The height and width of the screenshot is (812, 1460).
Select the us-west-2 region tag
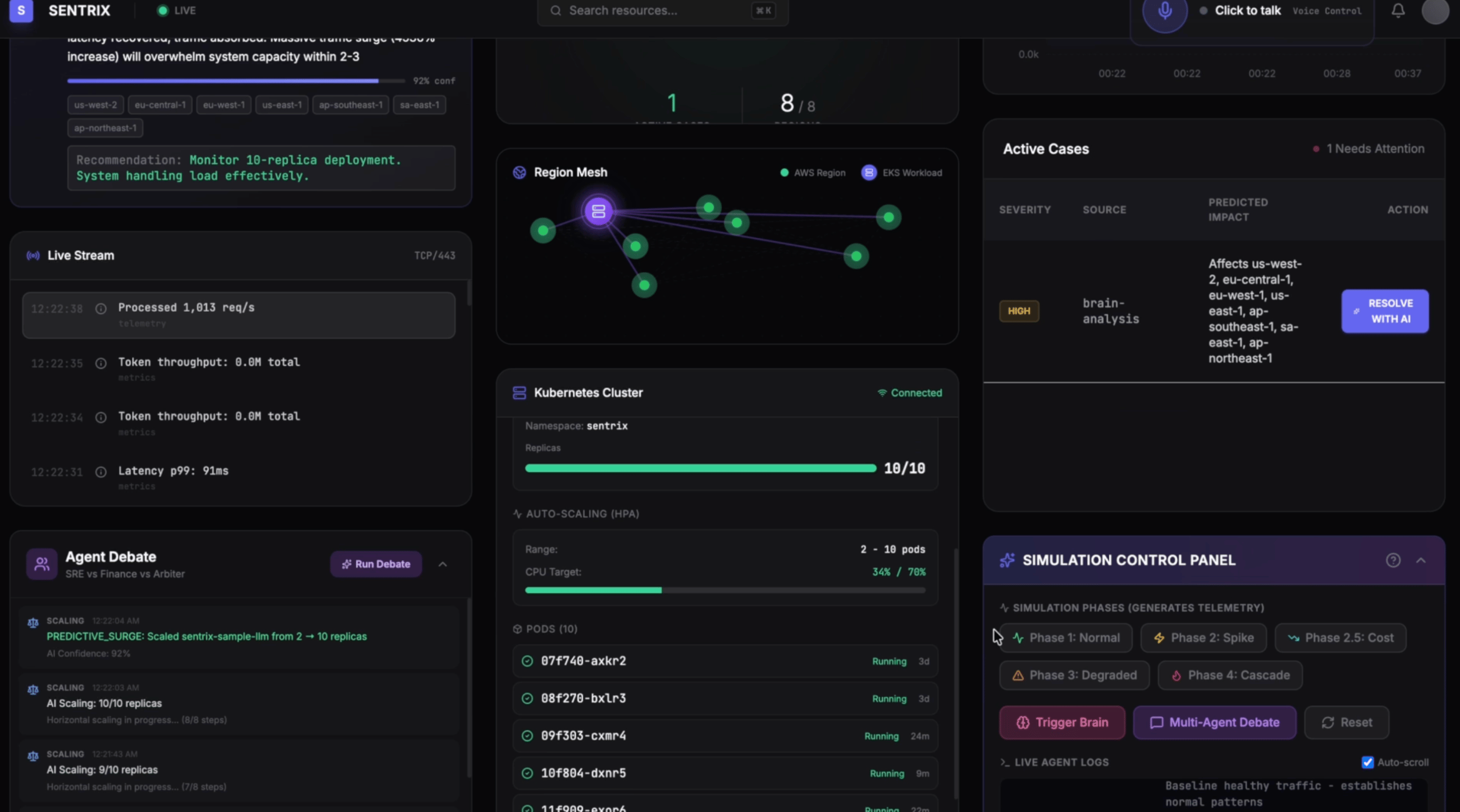[95, 105]
